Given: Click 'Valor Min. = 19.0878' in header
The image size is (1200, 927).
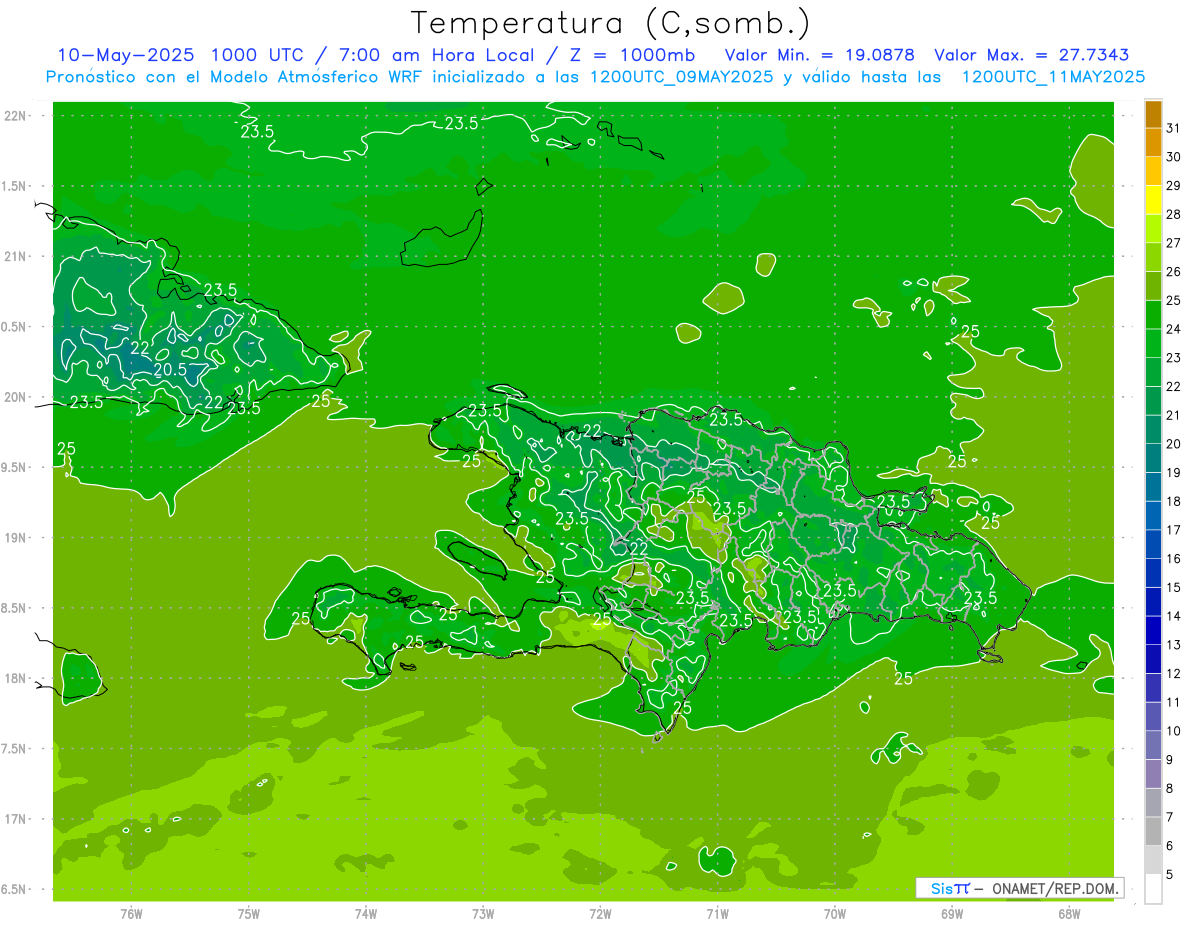Looking at the screenshot, I should (x=819, y=55).
